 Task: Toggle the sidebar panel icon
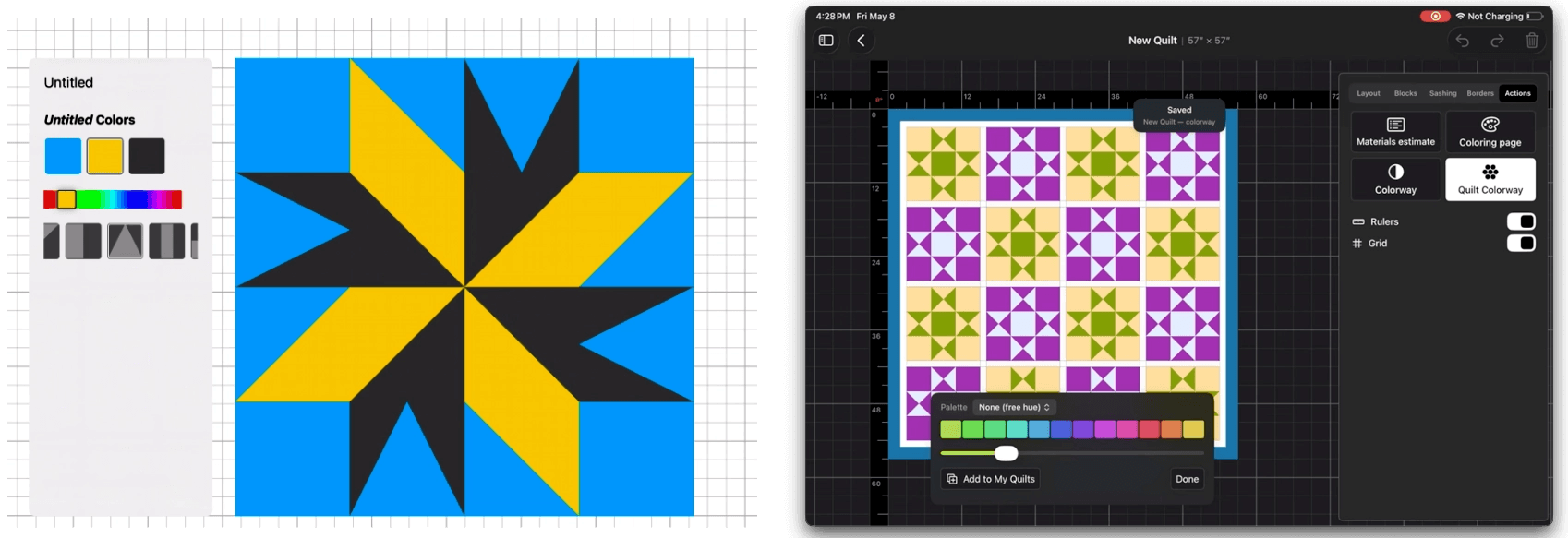826,41
